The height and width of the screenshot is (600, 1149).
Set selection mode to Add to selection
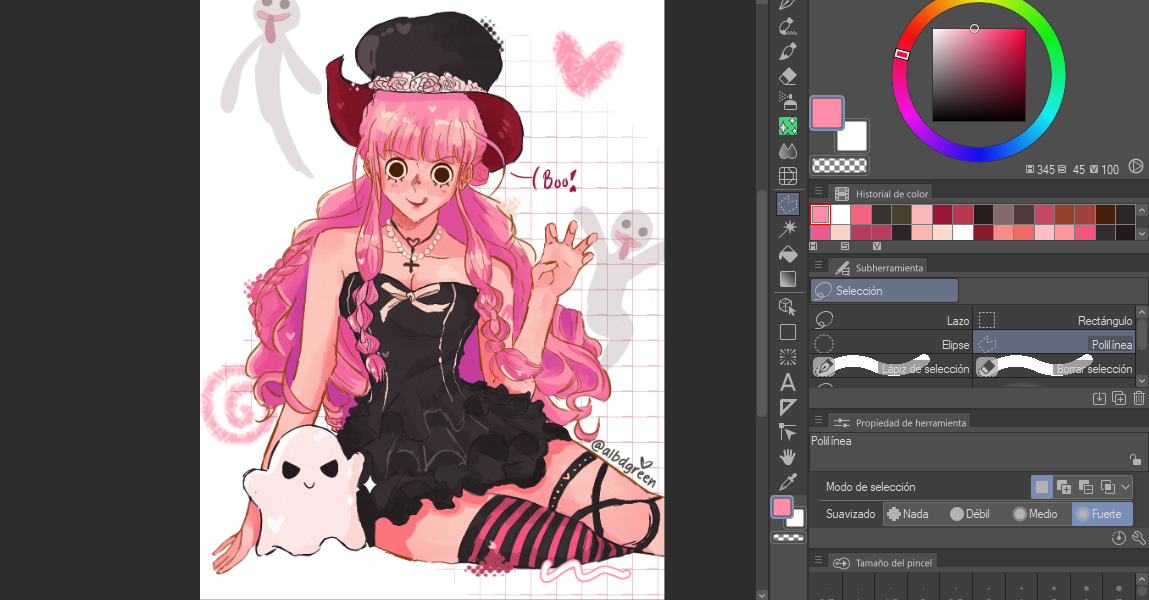click(1064, 487)
